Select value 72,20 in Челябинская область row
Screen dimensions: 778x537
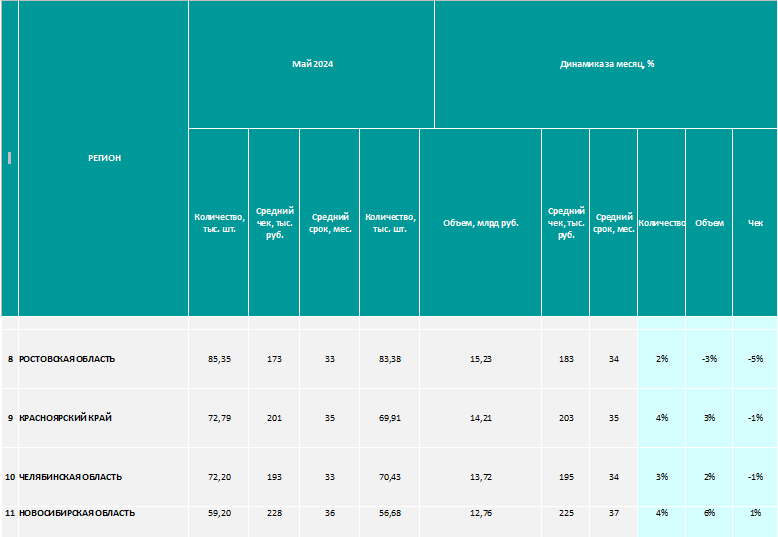click(x=219, y=477)
